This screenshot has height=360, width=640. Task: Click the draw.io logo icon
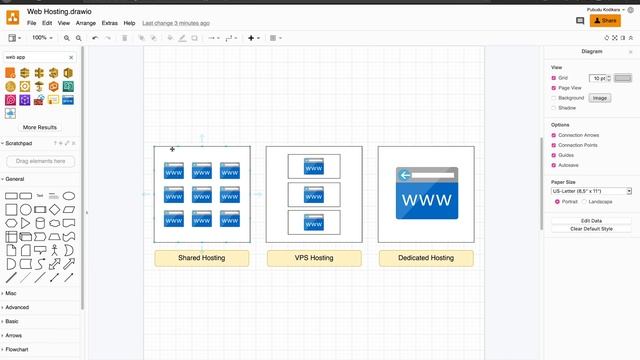13,18
